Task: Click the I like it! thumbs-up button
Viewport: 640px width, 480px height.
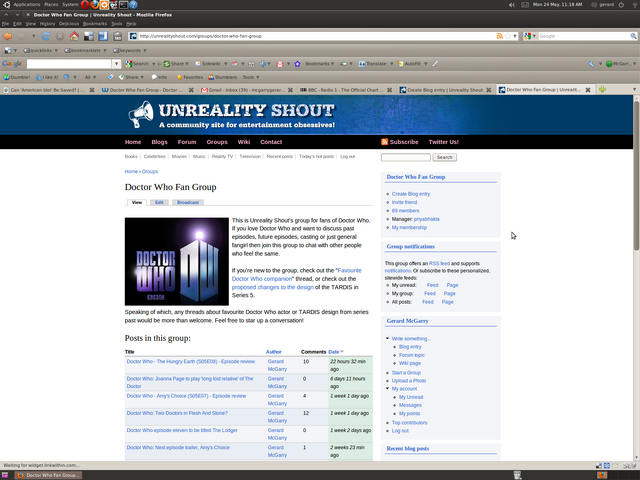Action: (47, 77)
